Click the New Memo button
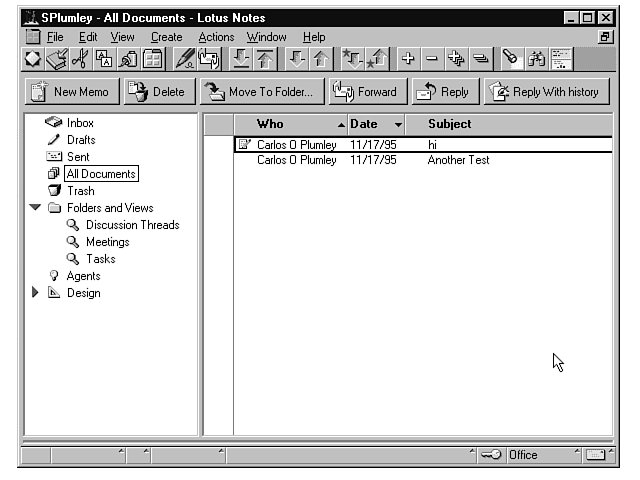 (70, 92)
